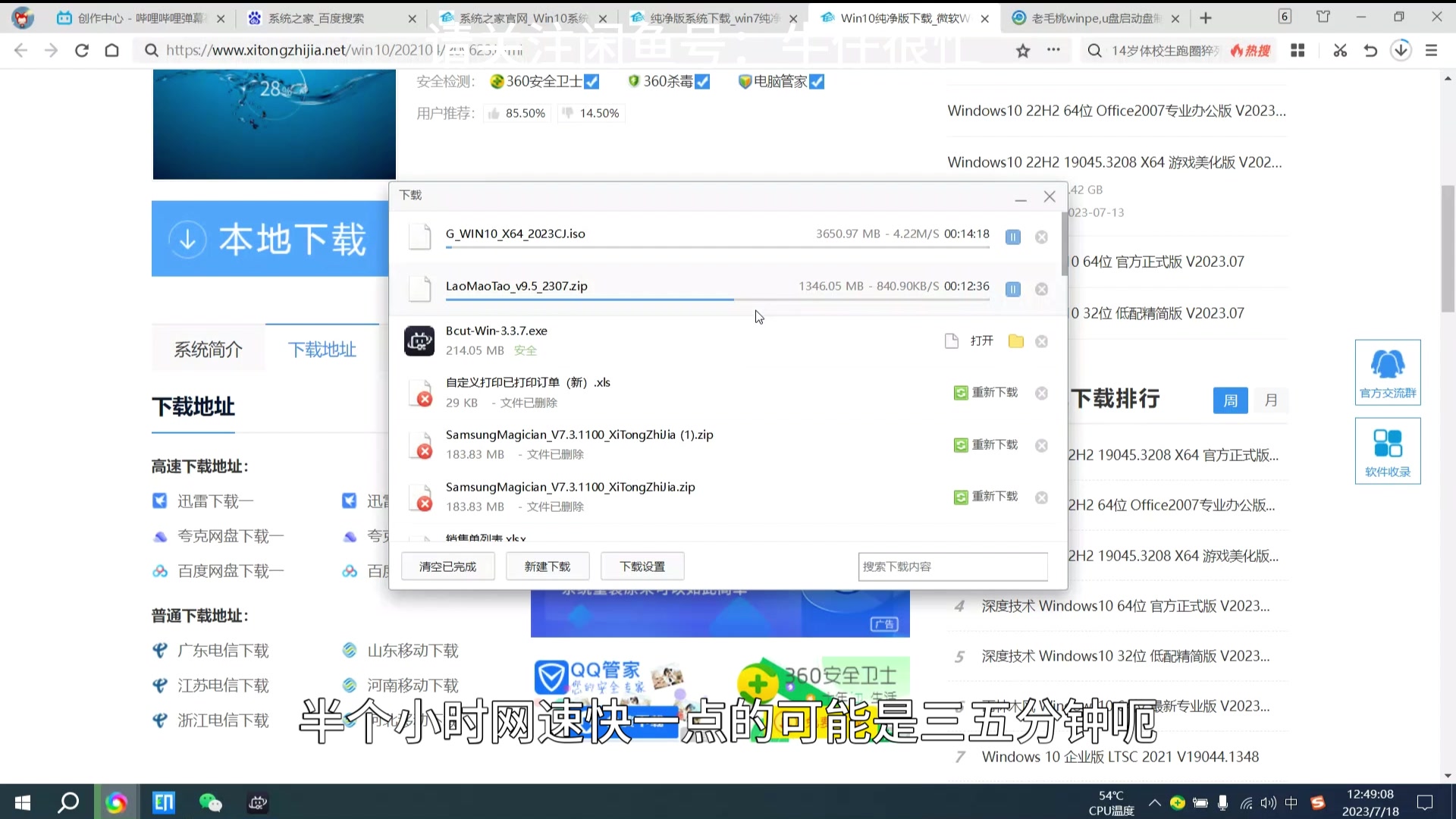1456x819 pixels.
Task: Open Windows 10 企业版 LTSC 2021 link
Action: 1119,757
